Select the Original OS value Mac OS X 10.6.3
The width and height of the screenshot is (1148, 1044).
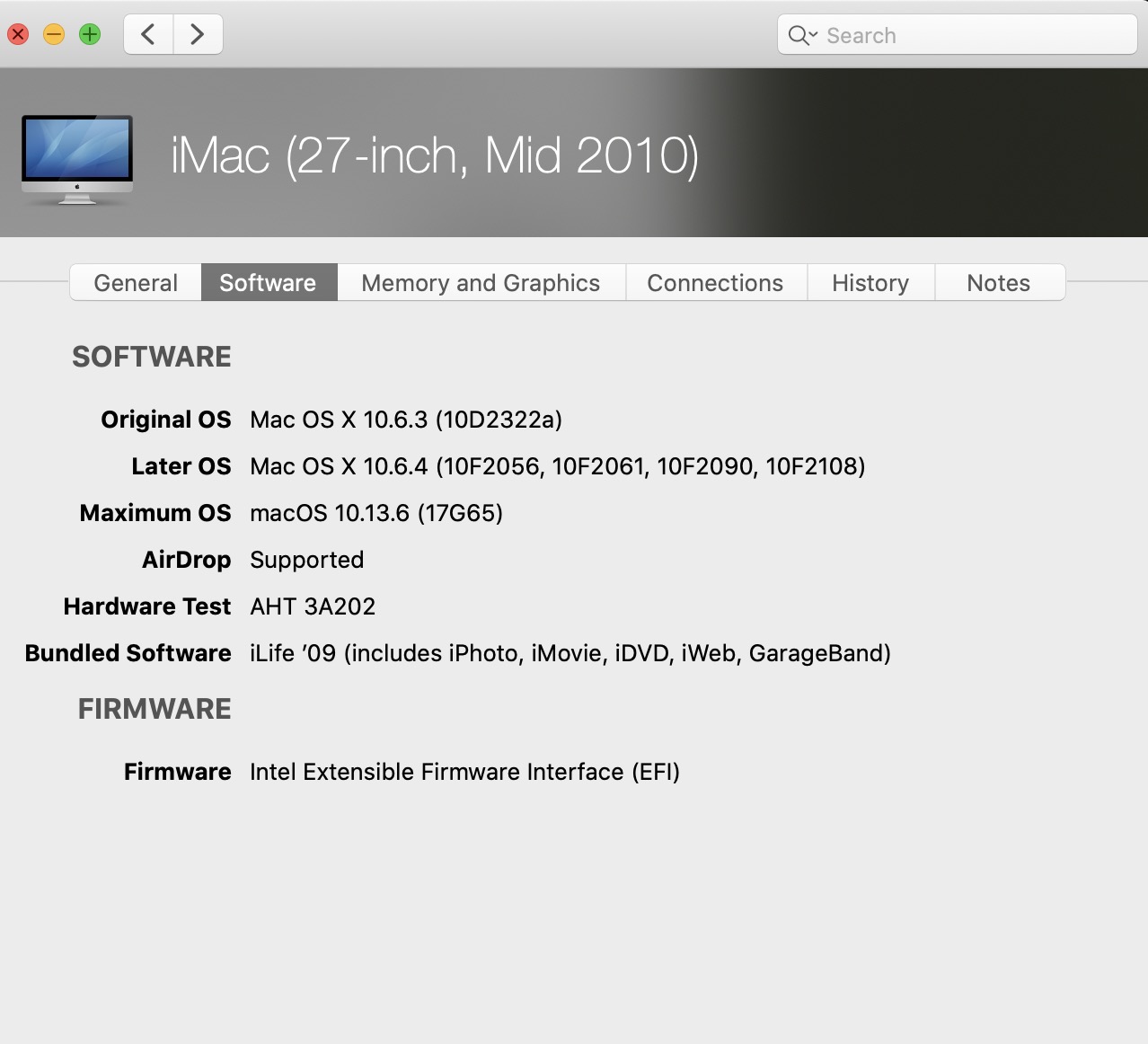tap(406, 420)
